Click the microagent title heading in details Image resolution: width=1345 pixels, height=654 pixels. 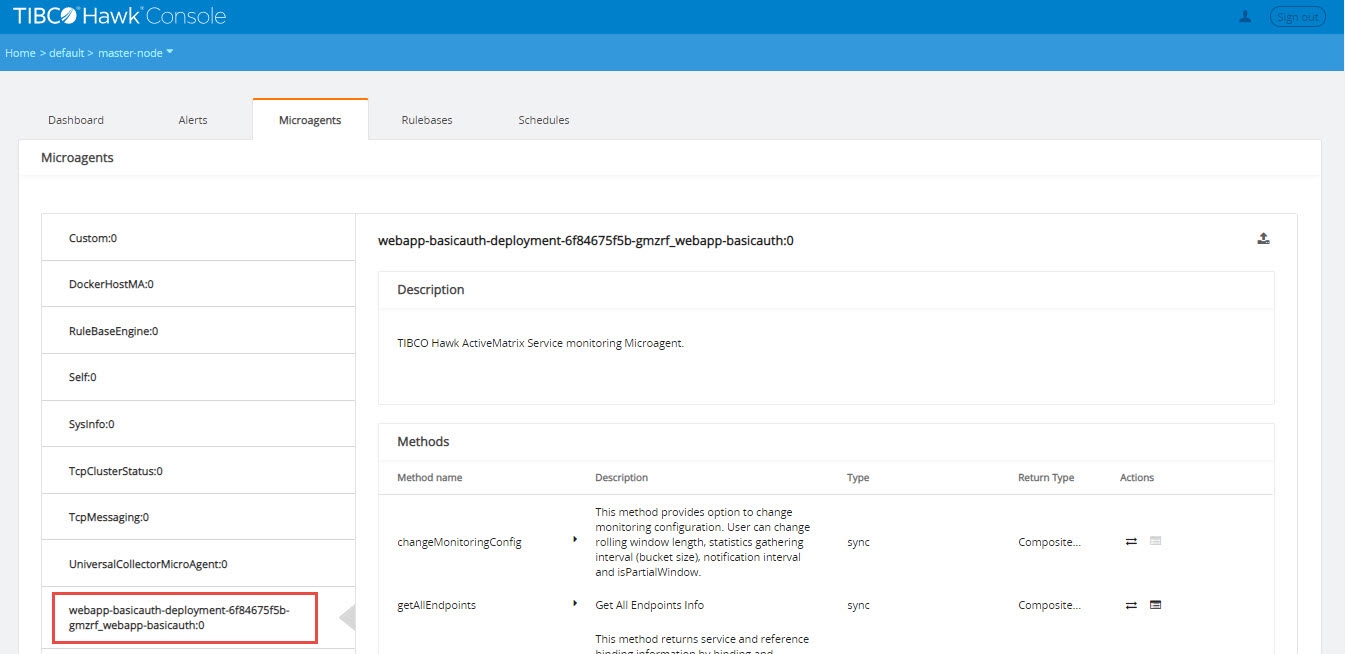[x=586, y=240]
